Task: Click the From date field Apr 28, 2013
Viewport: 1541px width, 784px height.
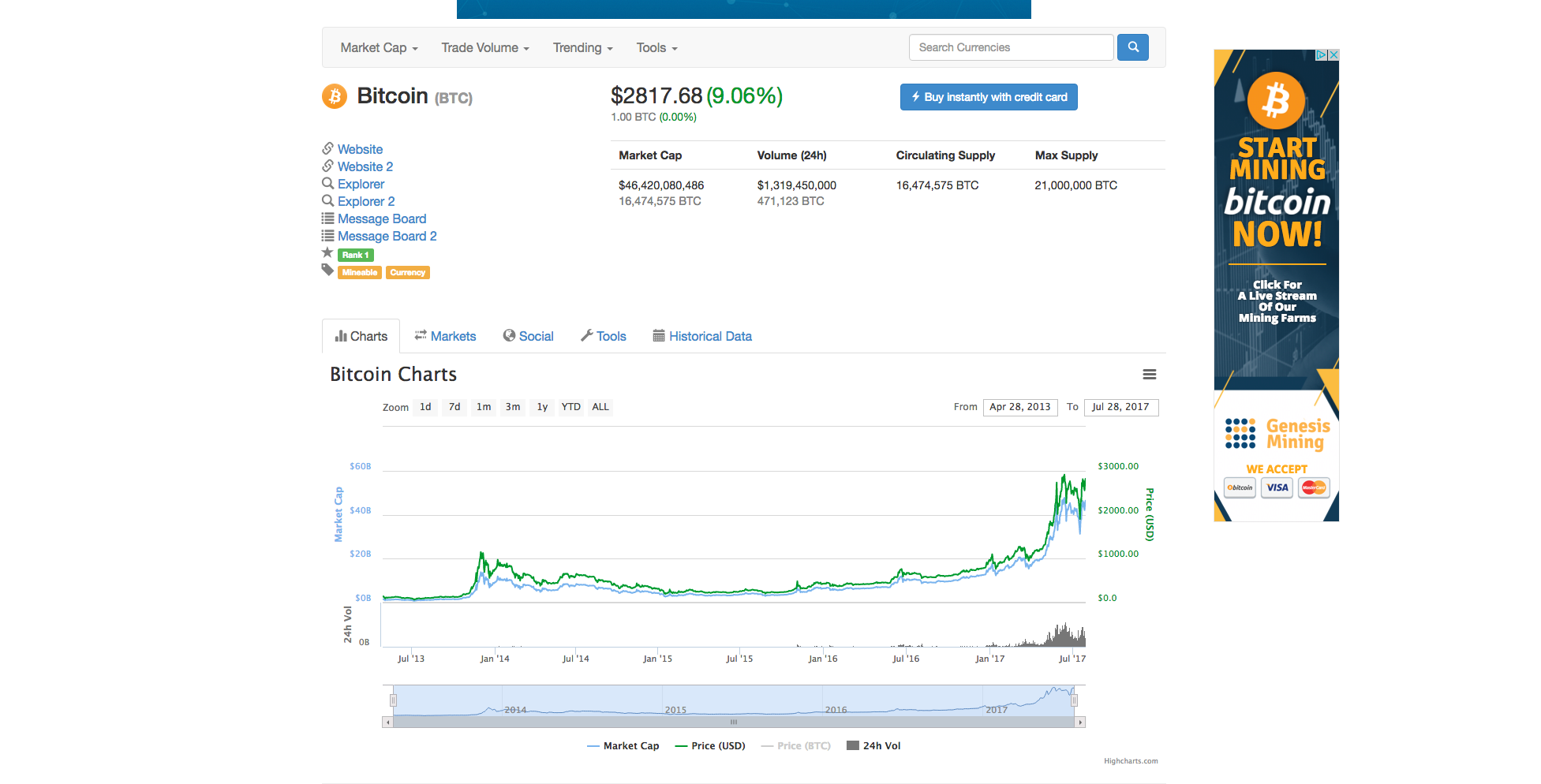Action: (x=1020, y=407)
